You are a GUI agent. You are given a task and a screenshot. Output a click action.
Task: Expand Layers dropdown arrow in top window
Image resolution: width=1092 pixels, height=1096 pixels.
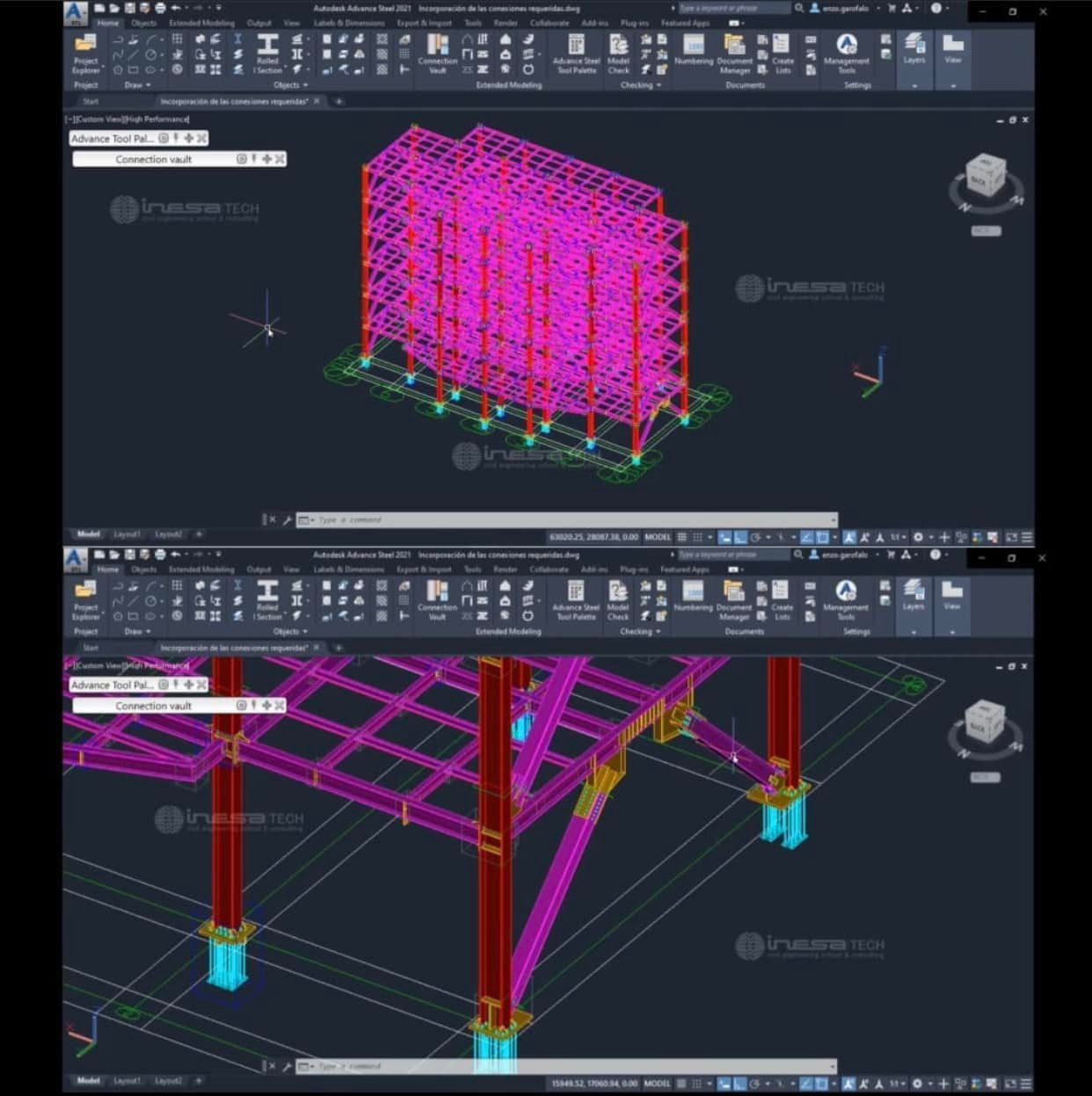(914, 85)
